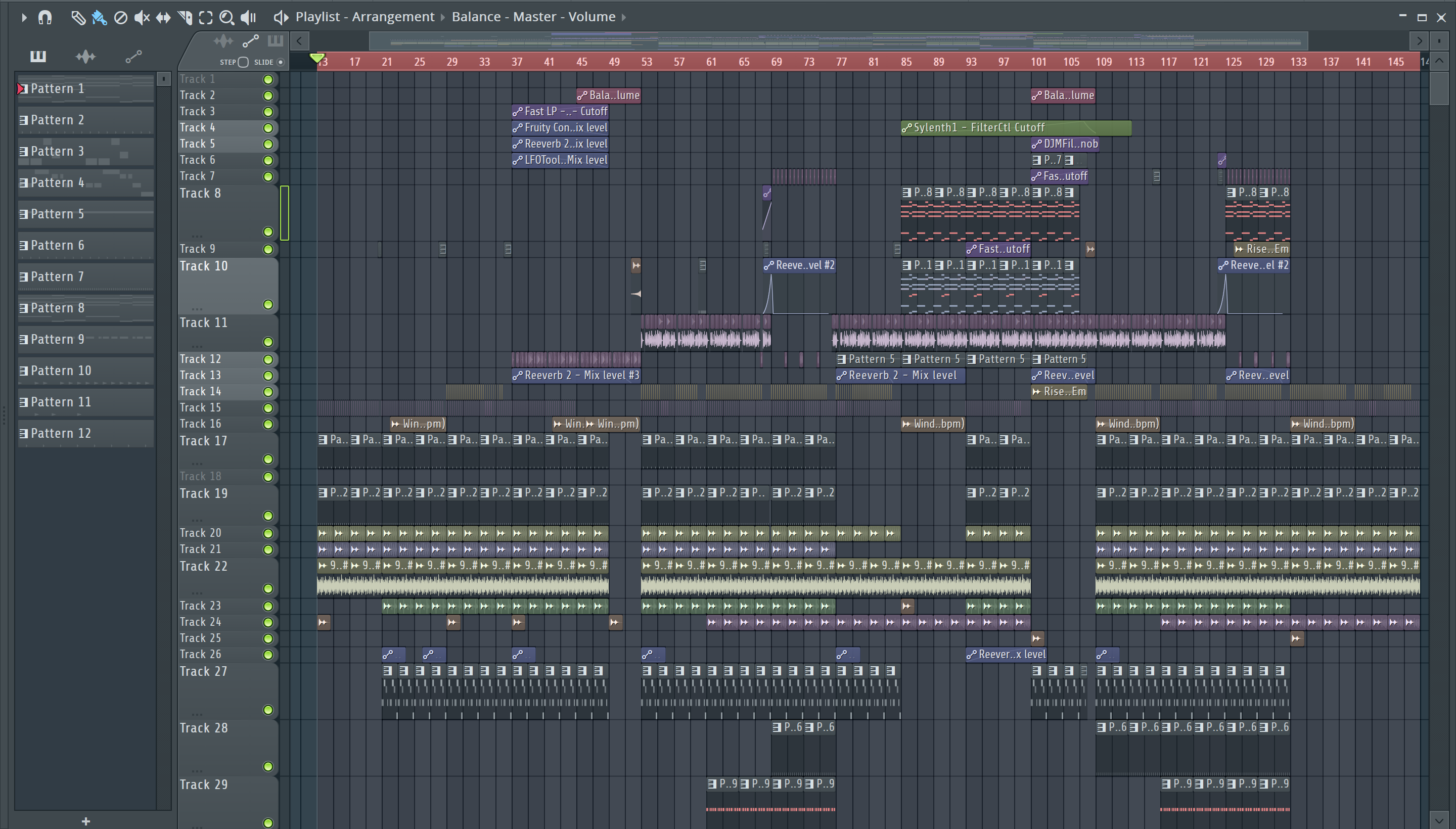Click the green playhead position marker
This screenshot has width=1456, height=829.
pos(317,58)
